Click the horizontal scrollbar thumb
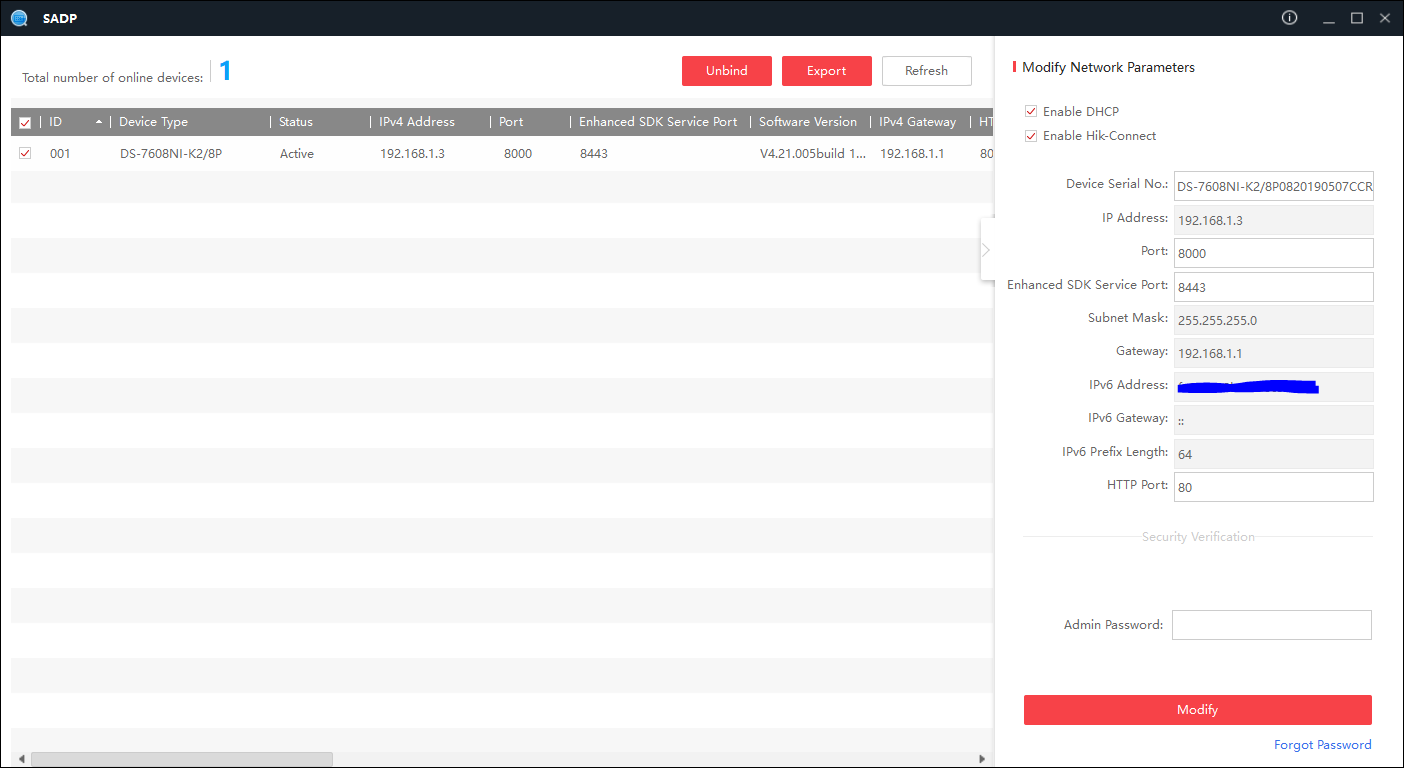 [181, 759]
